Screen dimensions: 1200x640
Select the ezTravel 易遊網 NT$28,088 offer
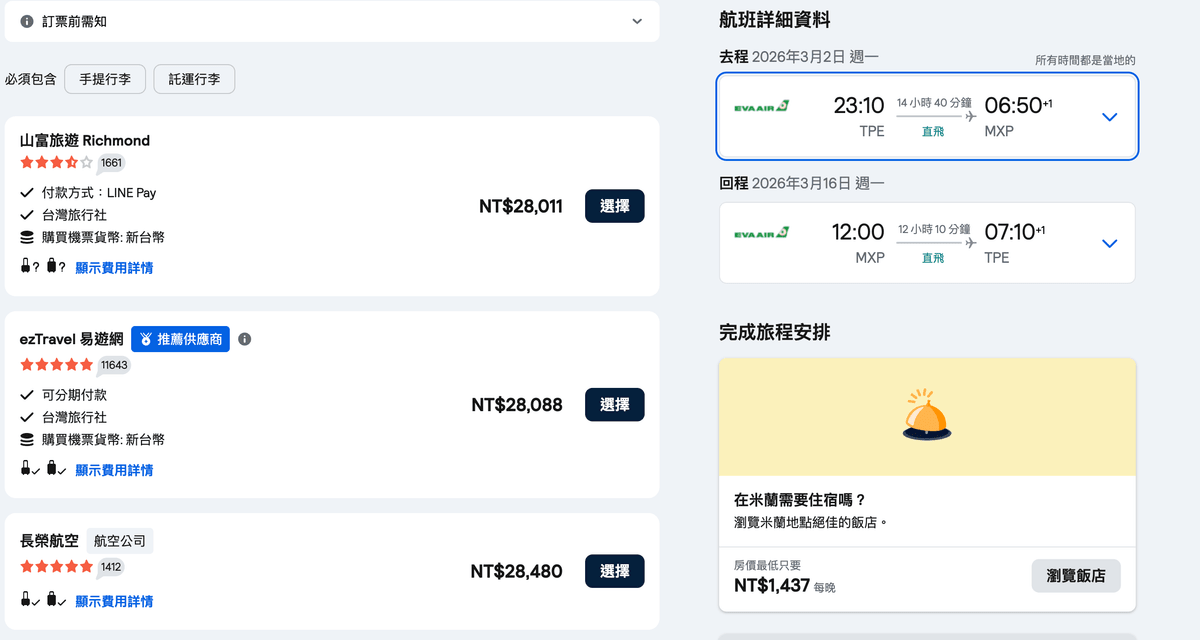[614, 404]
